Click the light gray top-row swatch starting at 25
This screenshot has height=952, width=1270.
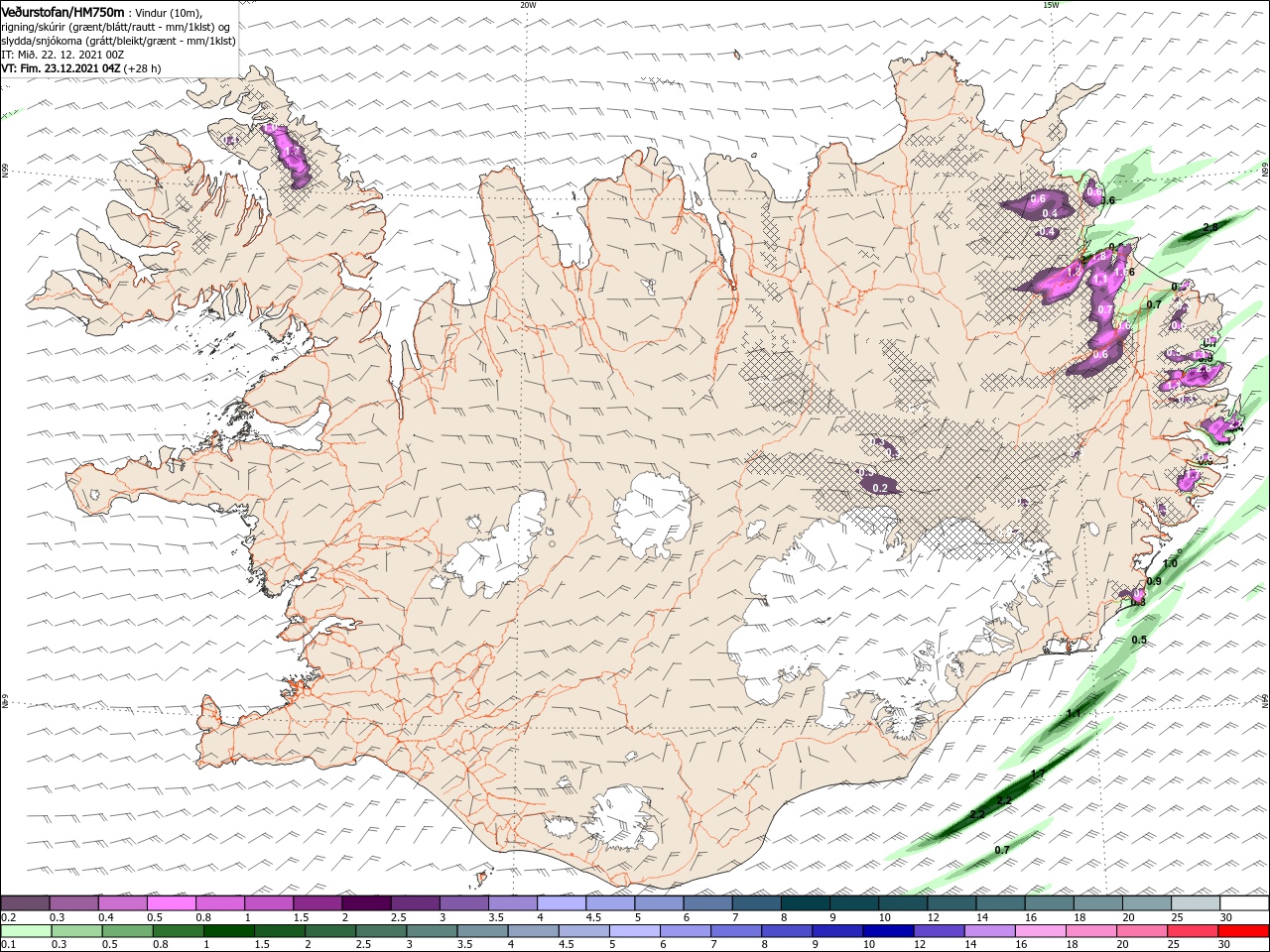click(1196, 903)
